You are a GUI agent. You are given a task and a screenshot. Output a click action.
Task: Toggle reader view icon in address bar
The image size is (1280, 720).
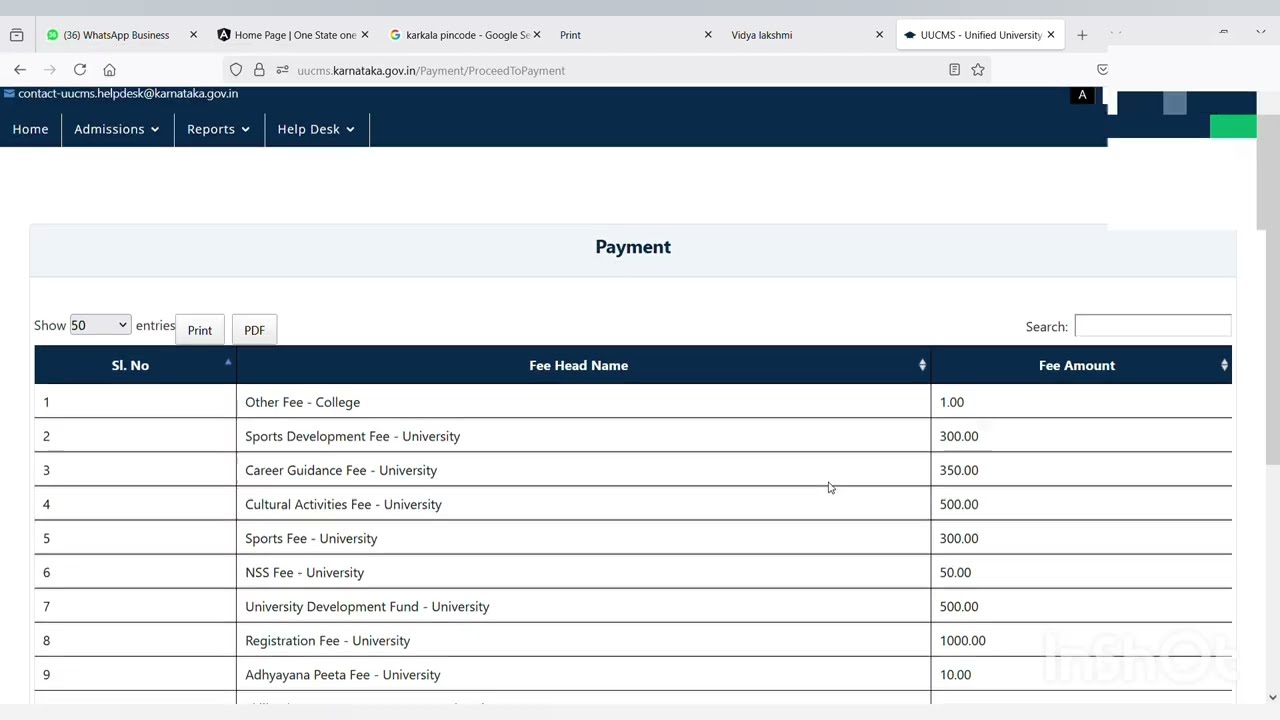click(x=954, y=70)
